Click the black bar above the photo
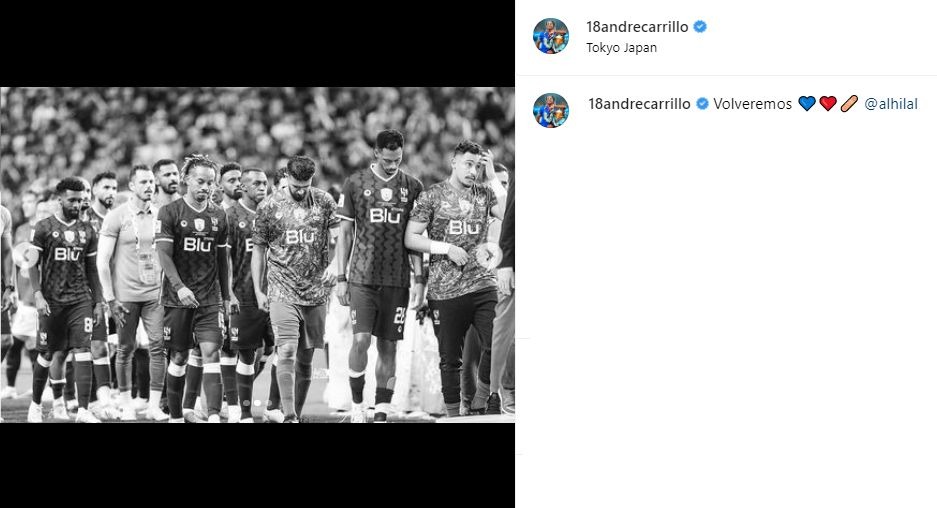 point(257,44)
